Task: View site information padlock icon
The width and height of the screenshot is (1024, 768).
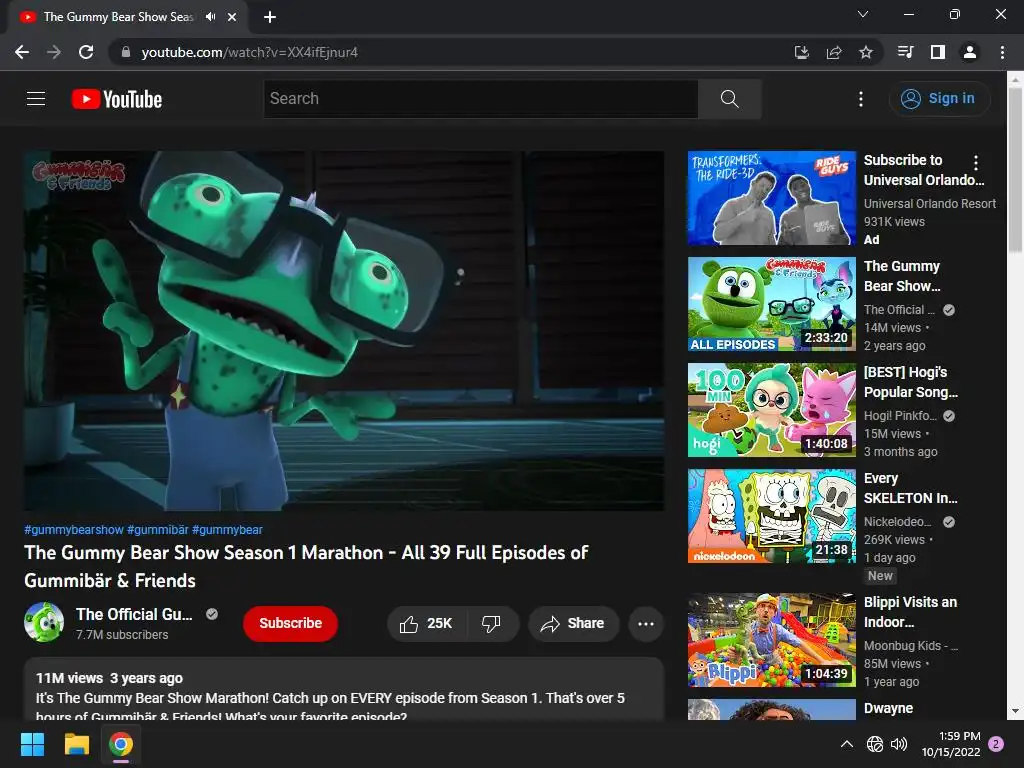Action: pos(125,52)
